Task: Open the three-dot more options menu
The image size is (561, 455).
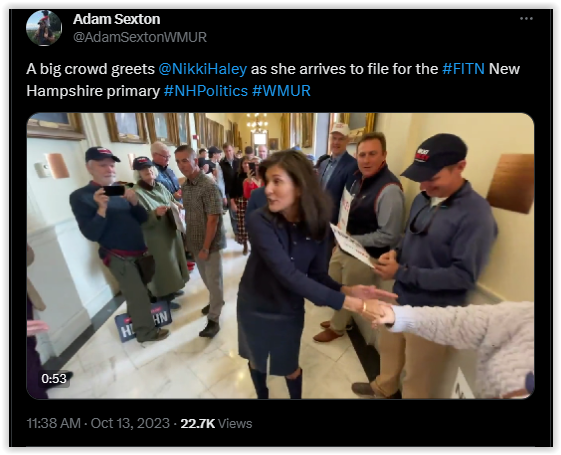Action: coord(526,19)
